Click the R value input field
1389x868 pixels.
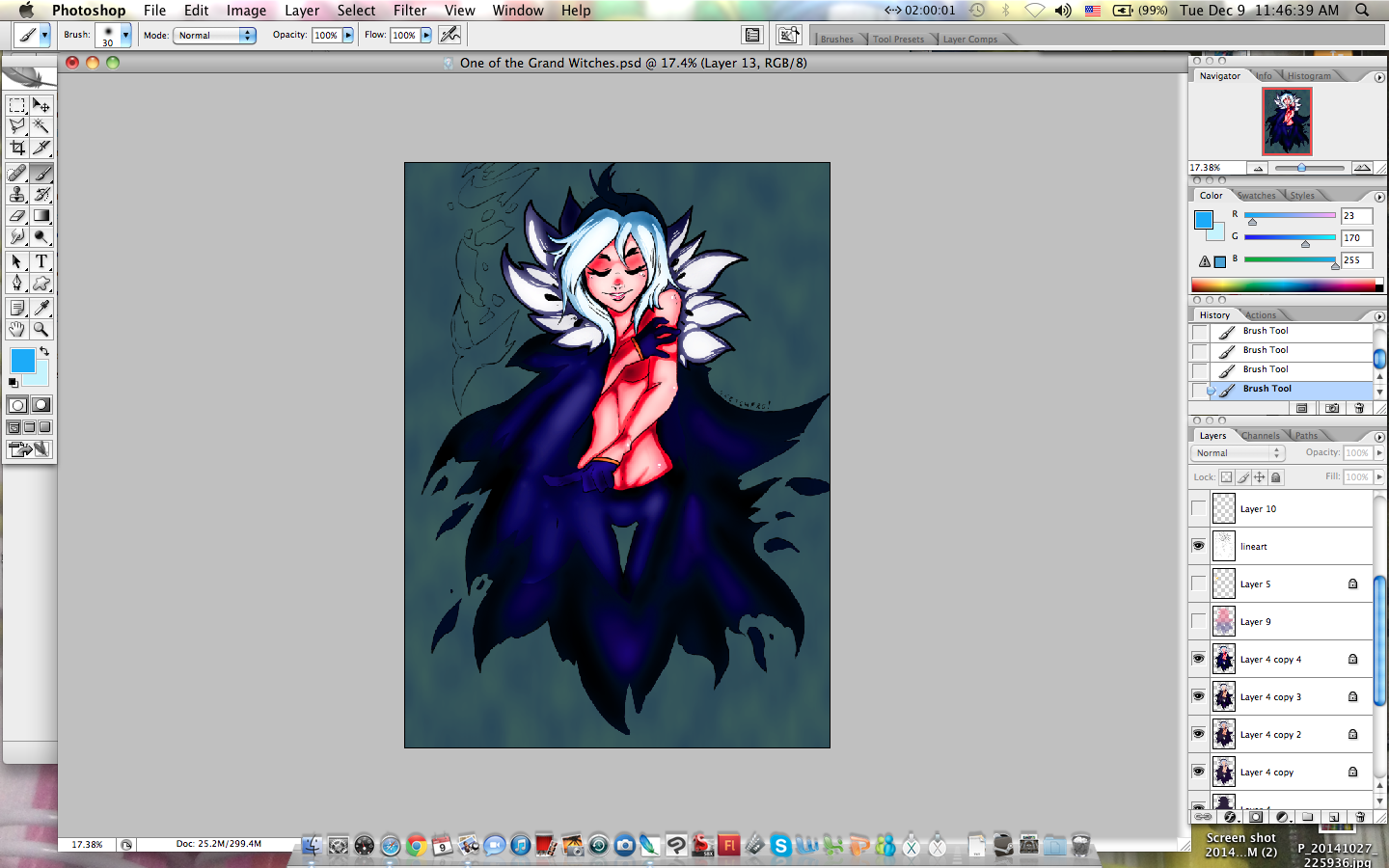point(1356,216)
